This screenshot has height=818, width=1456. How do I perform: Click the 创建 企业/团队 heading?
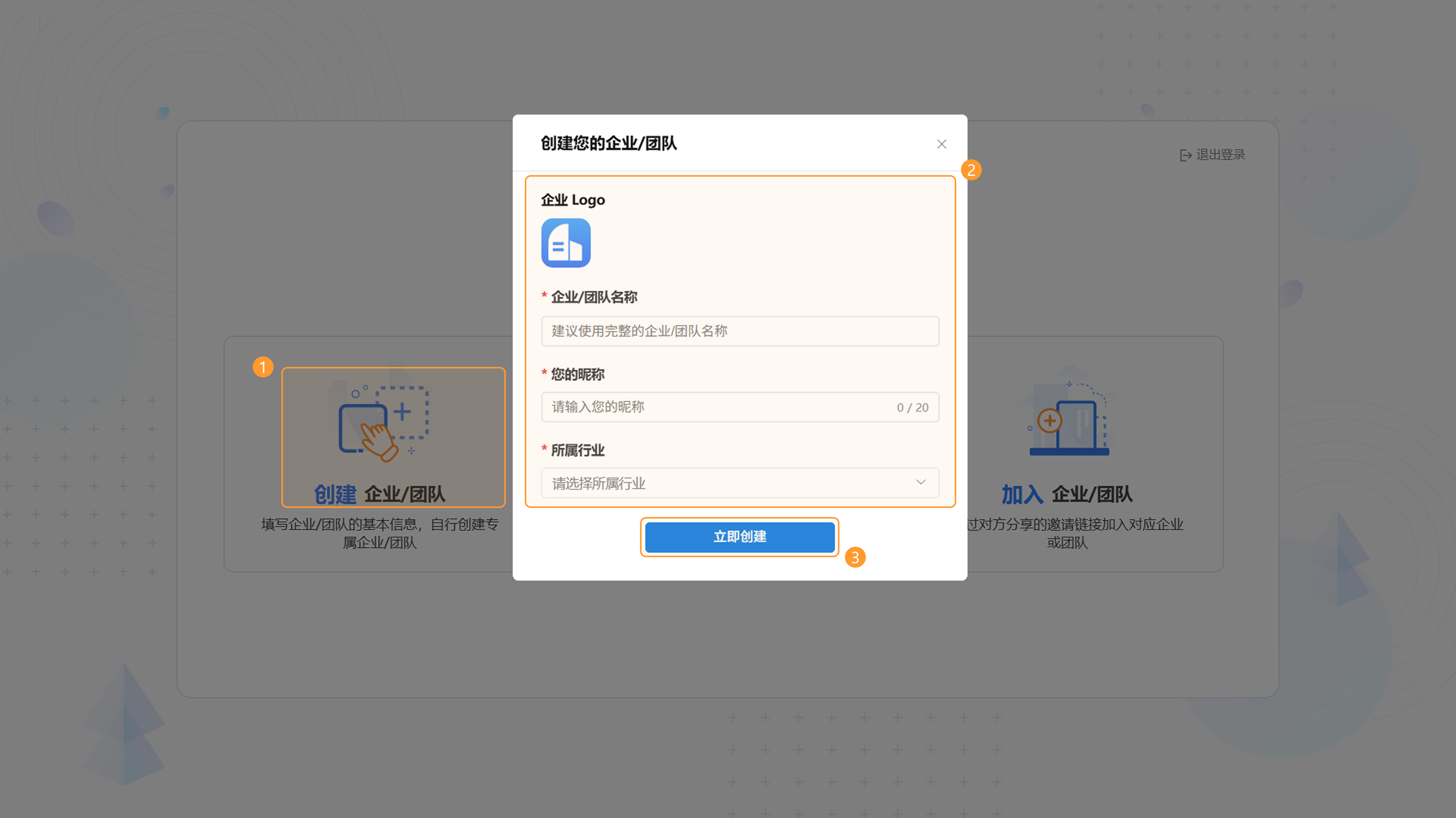click(380, 494)
